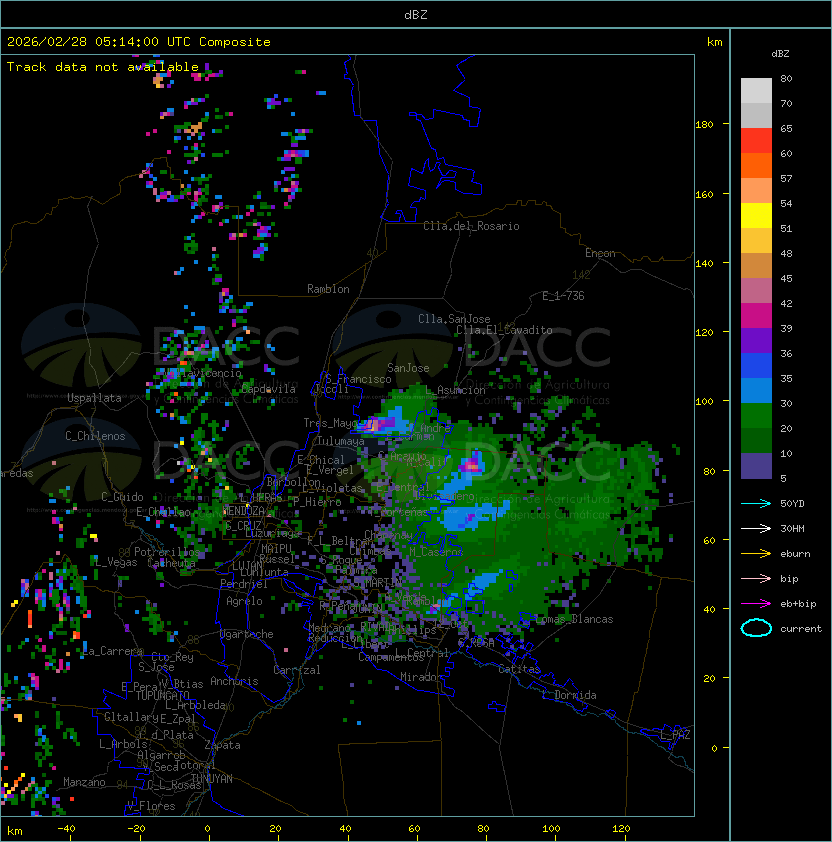Click the 'Encon' map label

pyautogui.click(x=600, y=253)
